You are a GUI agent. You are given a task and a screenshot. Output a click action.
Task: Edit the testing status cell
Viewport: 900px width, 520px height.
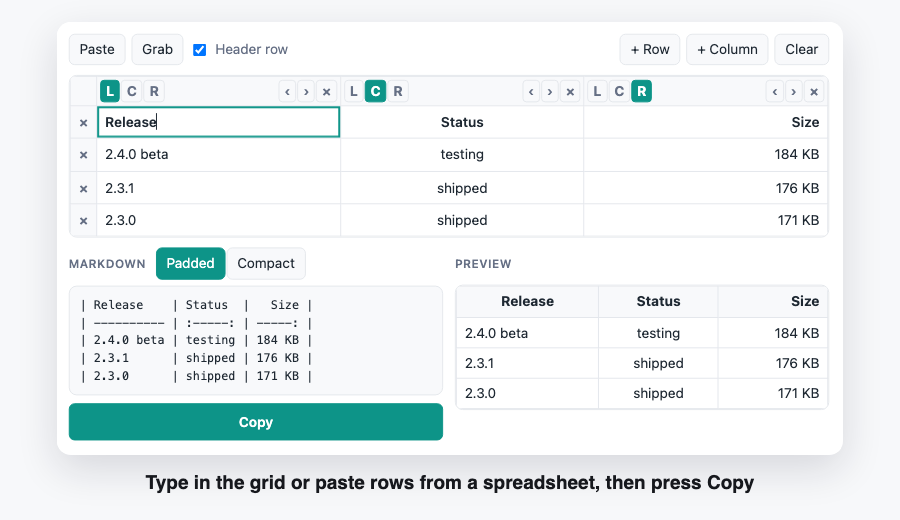462,154
